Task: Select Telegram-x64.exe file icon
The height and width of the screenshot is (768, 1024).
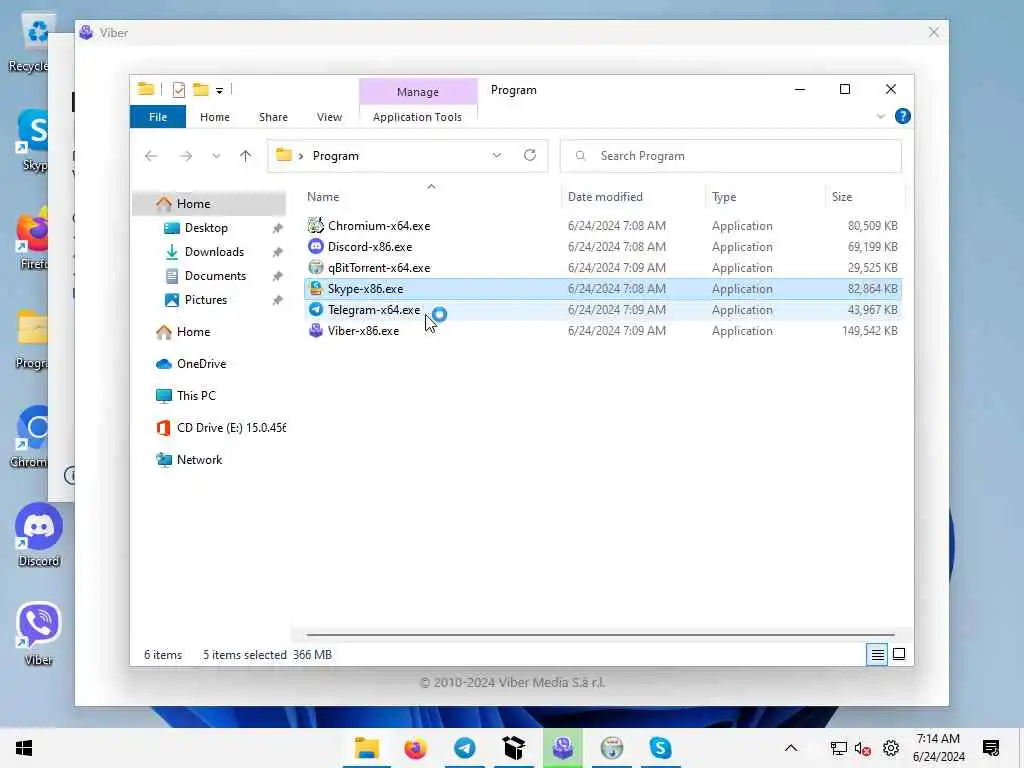Action: pyautogui.click(x=315, y=309)
